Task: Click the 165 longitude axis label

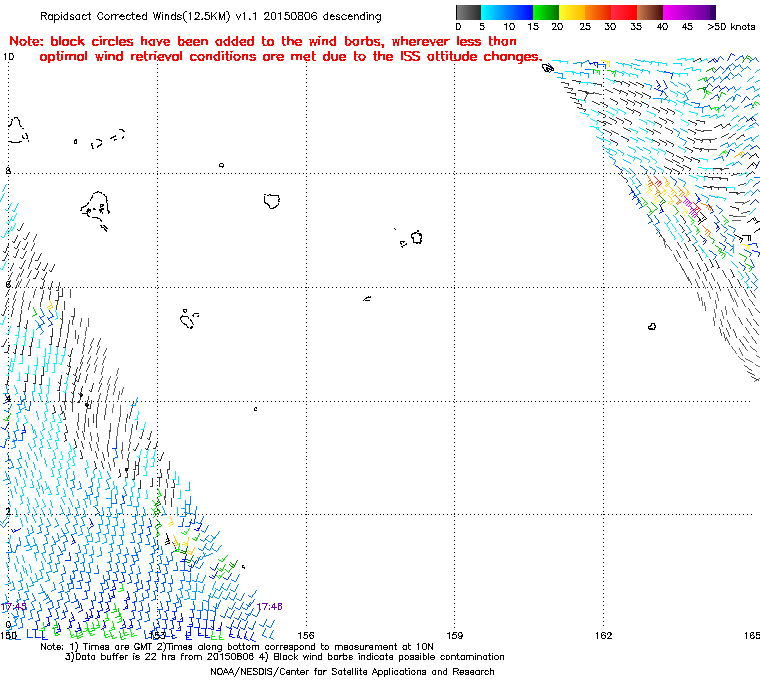Action: [752, 635]
